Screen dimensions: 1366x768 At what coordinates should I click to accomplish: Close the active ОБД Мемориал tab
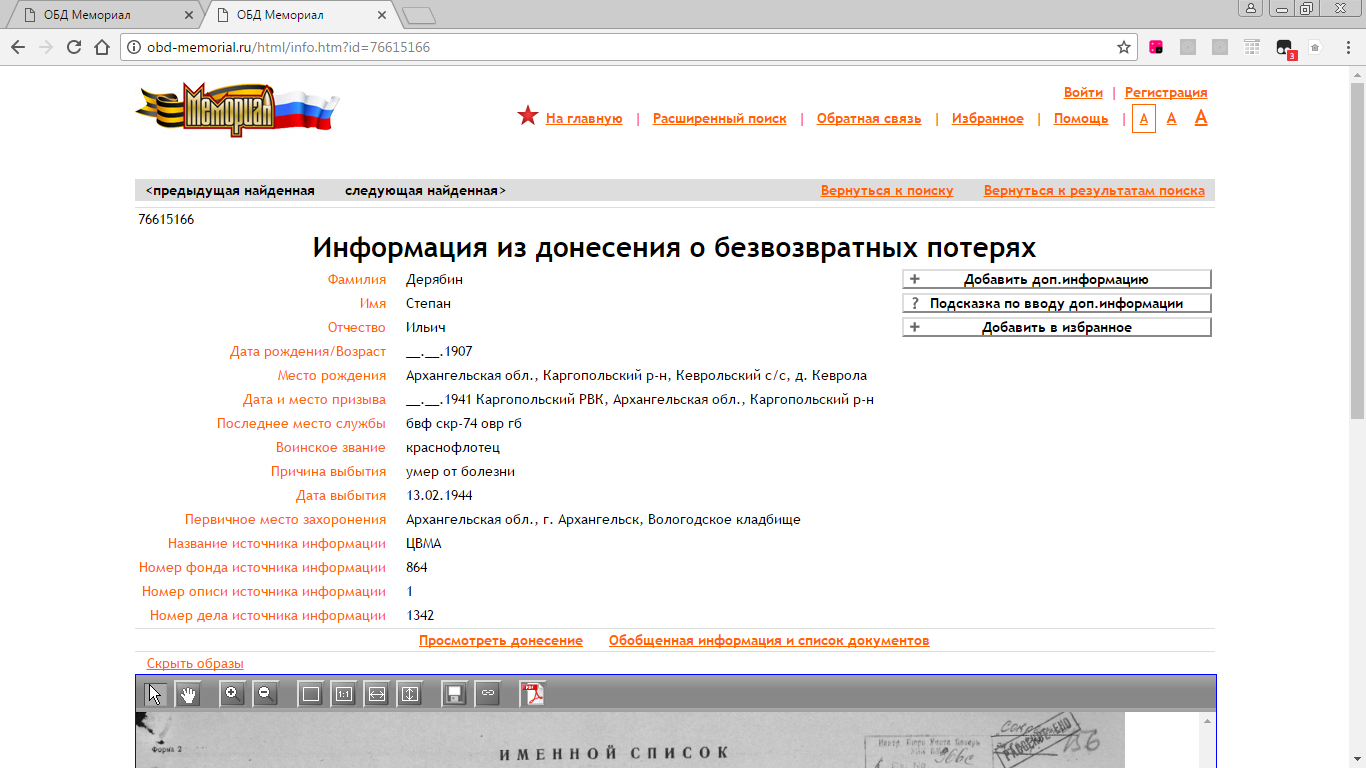pyautogui.click(x=382, y=15)
